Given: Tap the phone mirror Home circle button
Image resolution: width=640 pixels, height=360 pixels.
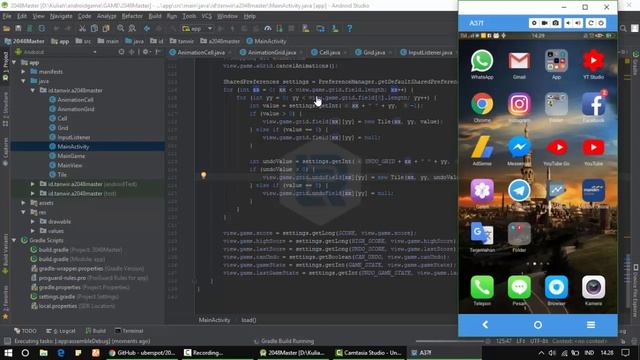Looking at the screenshot, I should (x=538, y=325).
